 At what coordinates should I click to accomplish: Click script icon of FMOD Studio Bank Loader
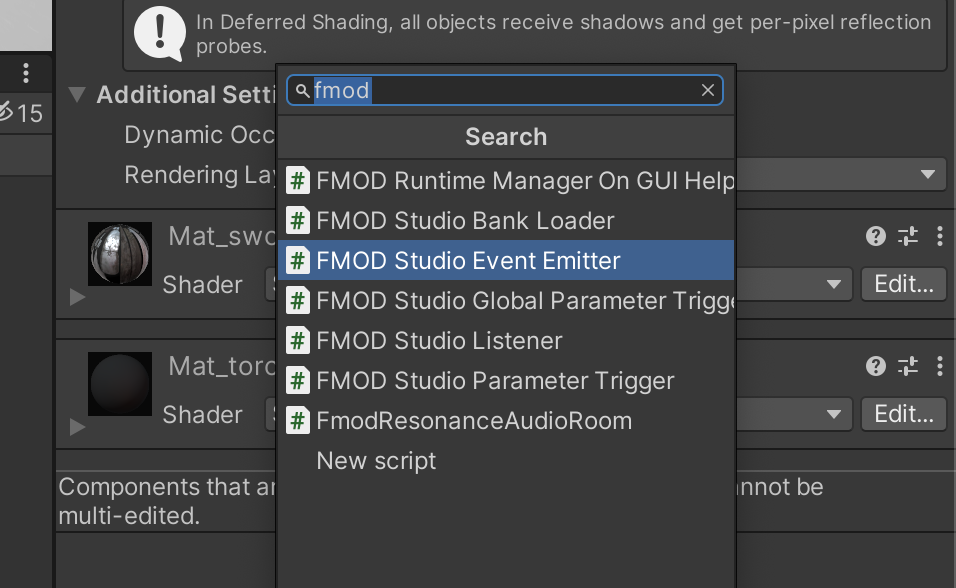(x=298, y=221)
